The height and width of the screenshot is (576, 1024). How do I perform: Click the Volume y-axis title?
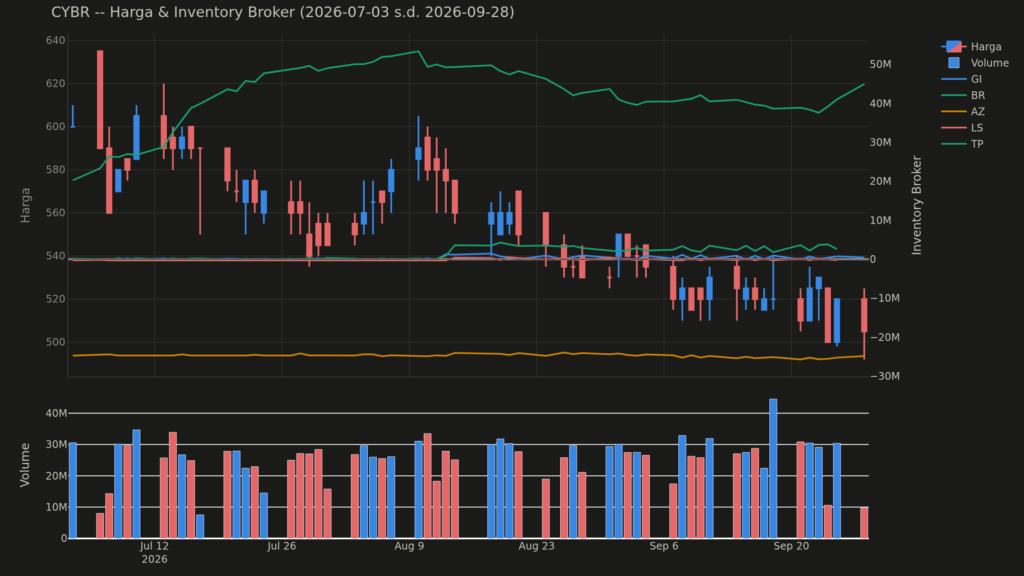click(x=25, y=464)
